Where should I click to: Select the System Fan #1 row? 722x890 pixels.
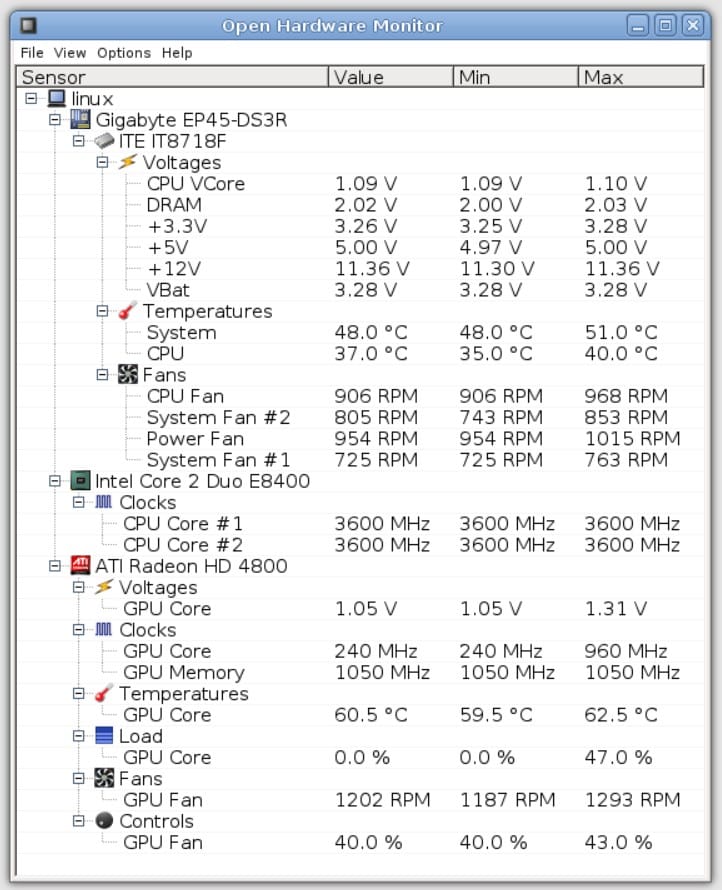tap(360, 460)
